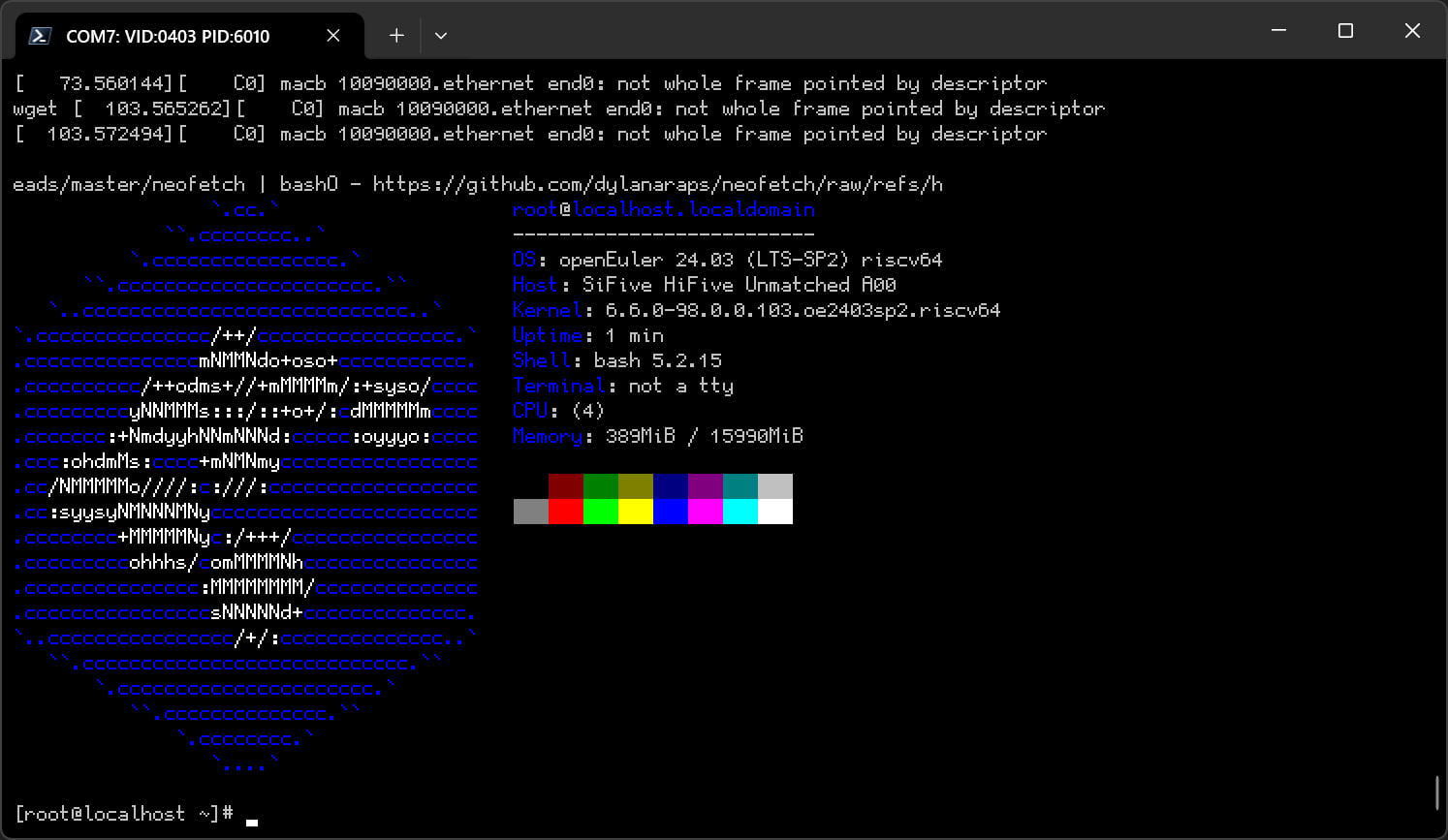This screenshot has height=840, width=1448.
Task: Maximize the terminal window
Action: (1345, 31)
